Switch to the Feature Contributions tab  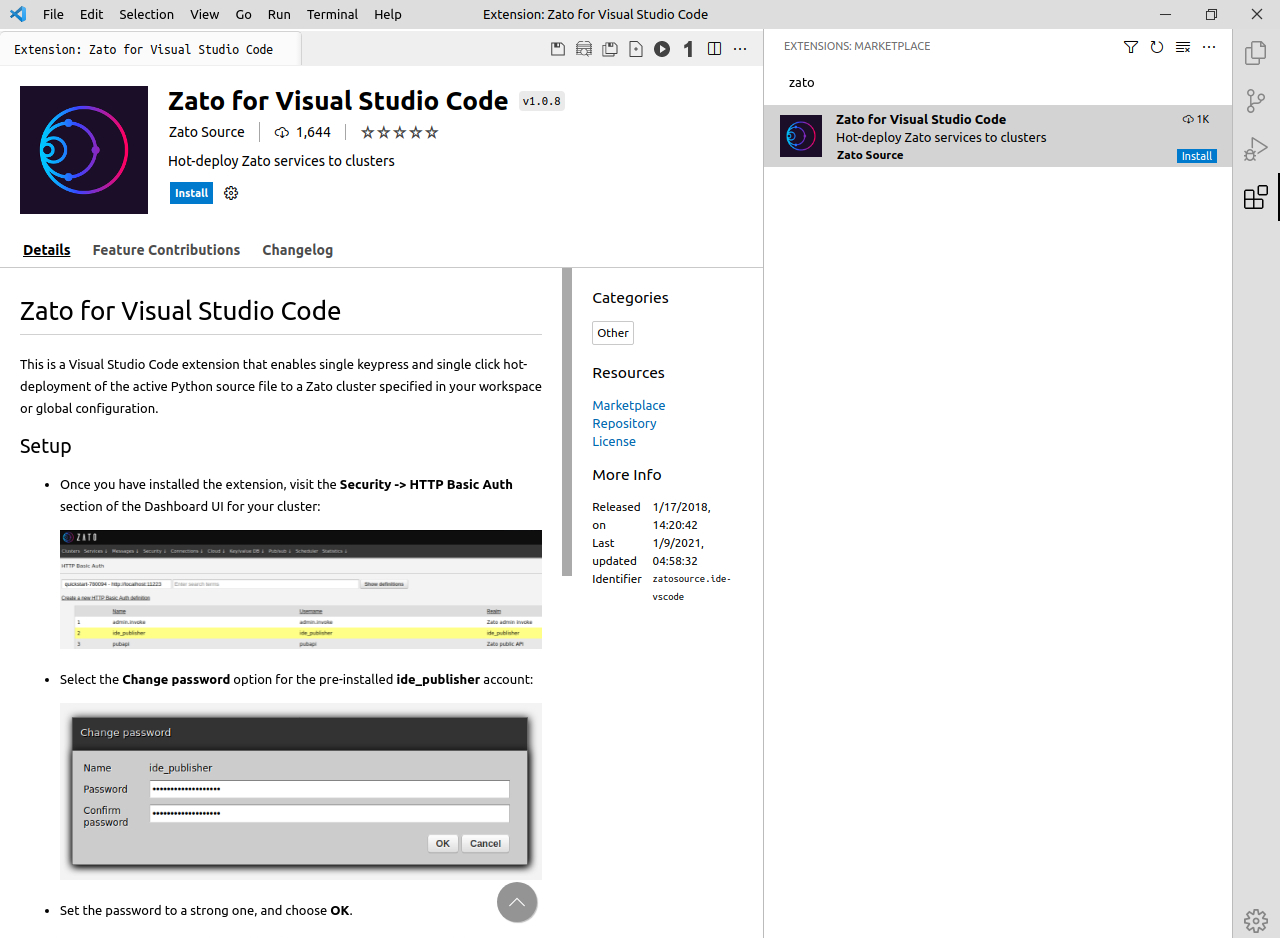coord(166,250)
